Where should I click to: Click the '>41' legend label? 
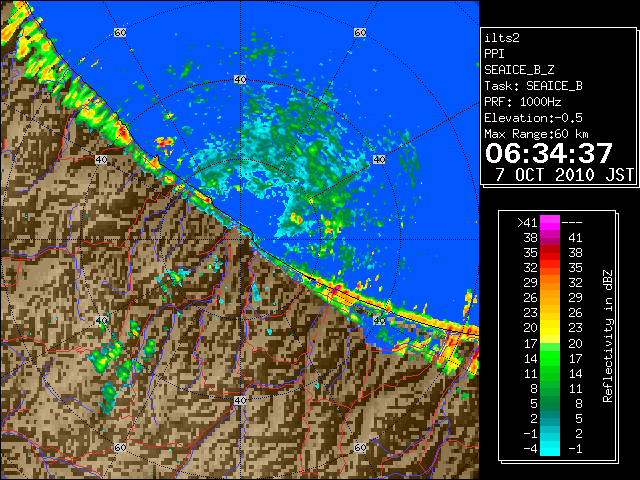point(527,222)
